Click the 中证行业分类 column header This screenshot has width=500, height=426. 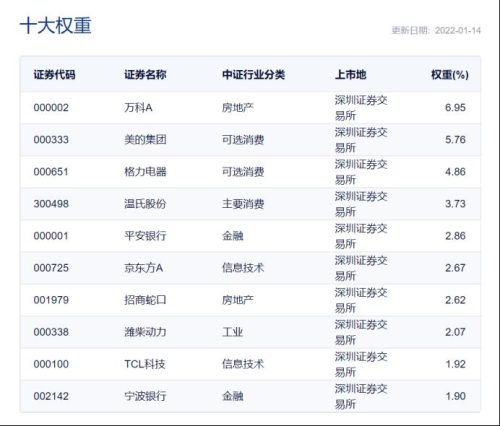pyautogui.click(x=253, y=75)
